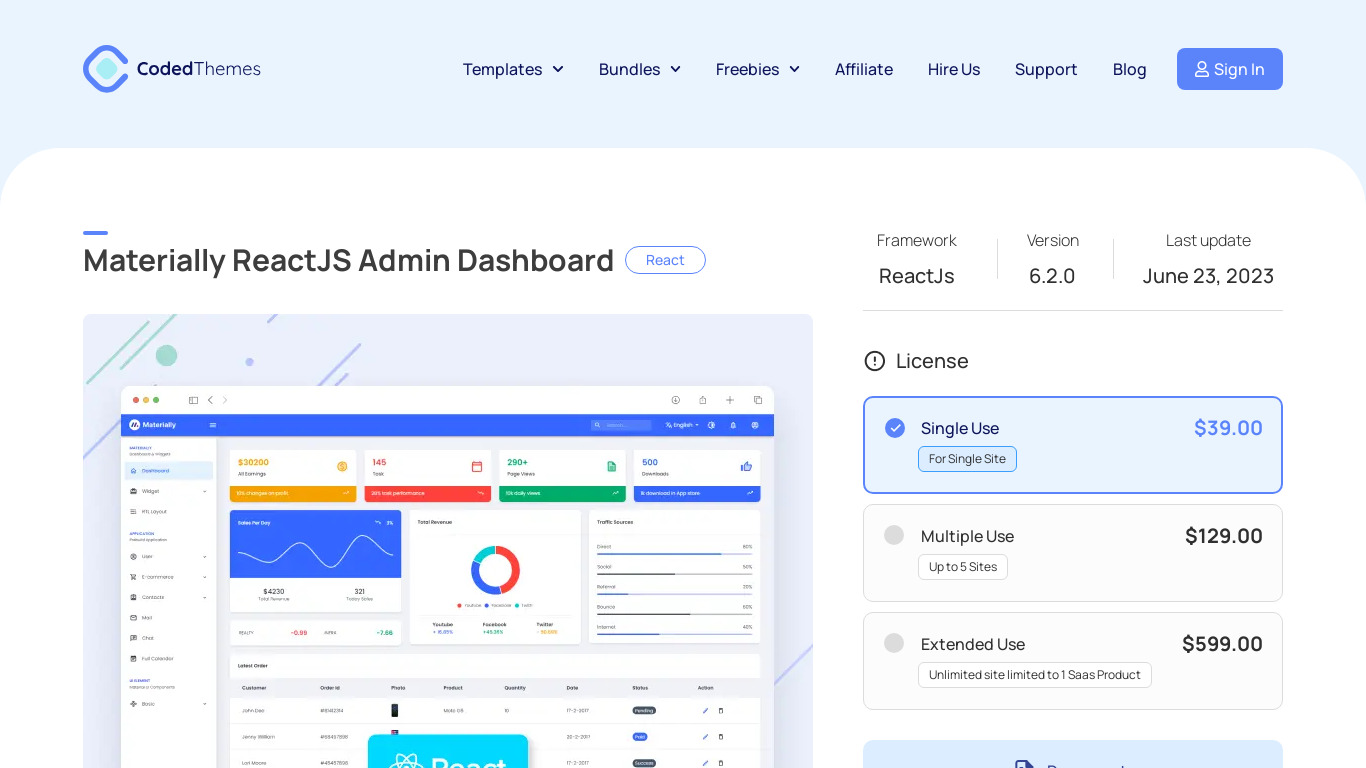This screenshot has height=768, width=1366.
Task: Select the Extended Use license radio
Action: pos(894,643)
